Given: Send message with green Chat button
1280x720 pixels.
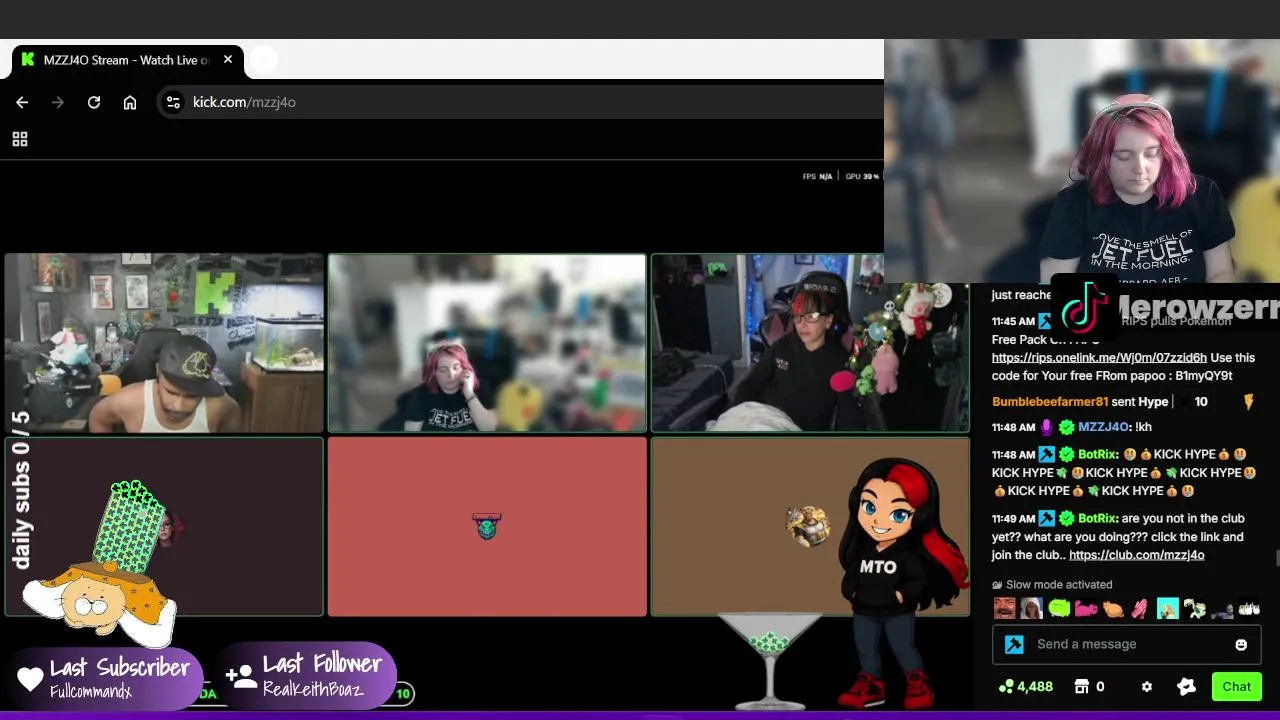Looking at the screenshot, I should coord(1236,687).
